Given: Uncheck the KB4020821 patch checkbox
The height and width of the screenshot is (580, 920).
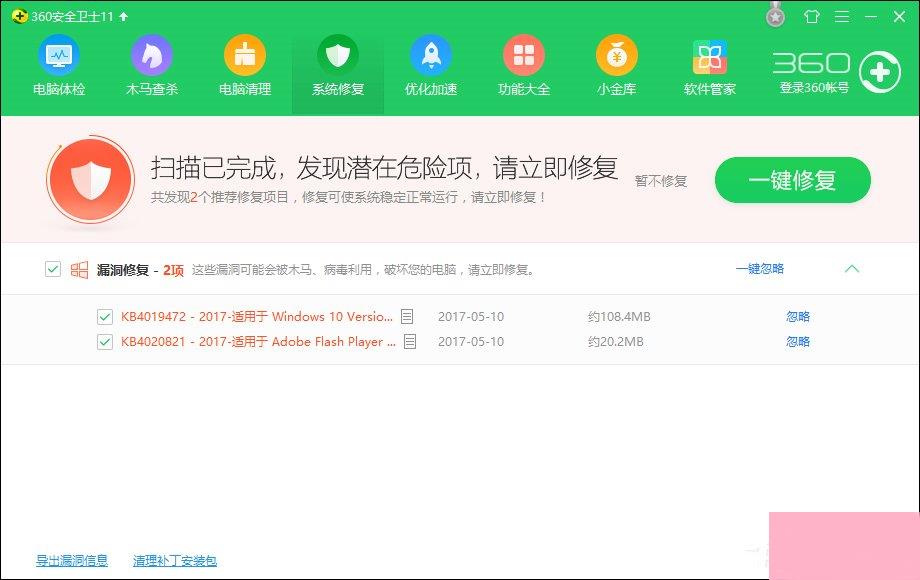Looking at the screenshot, I should click(105, 341).
